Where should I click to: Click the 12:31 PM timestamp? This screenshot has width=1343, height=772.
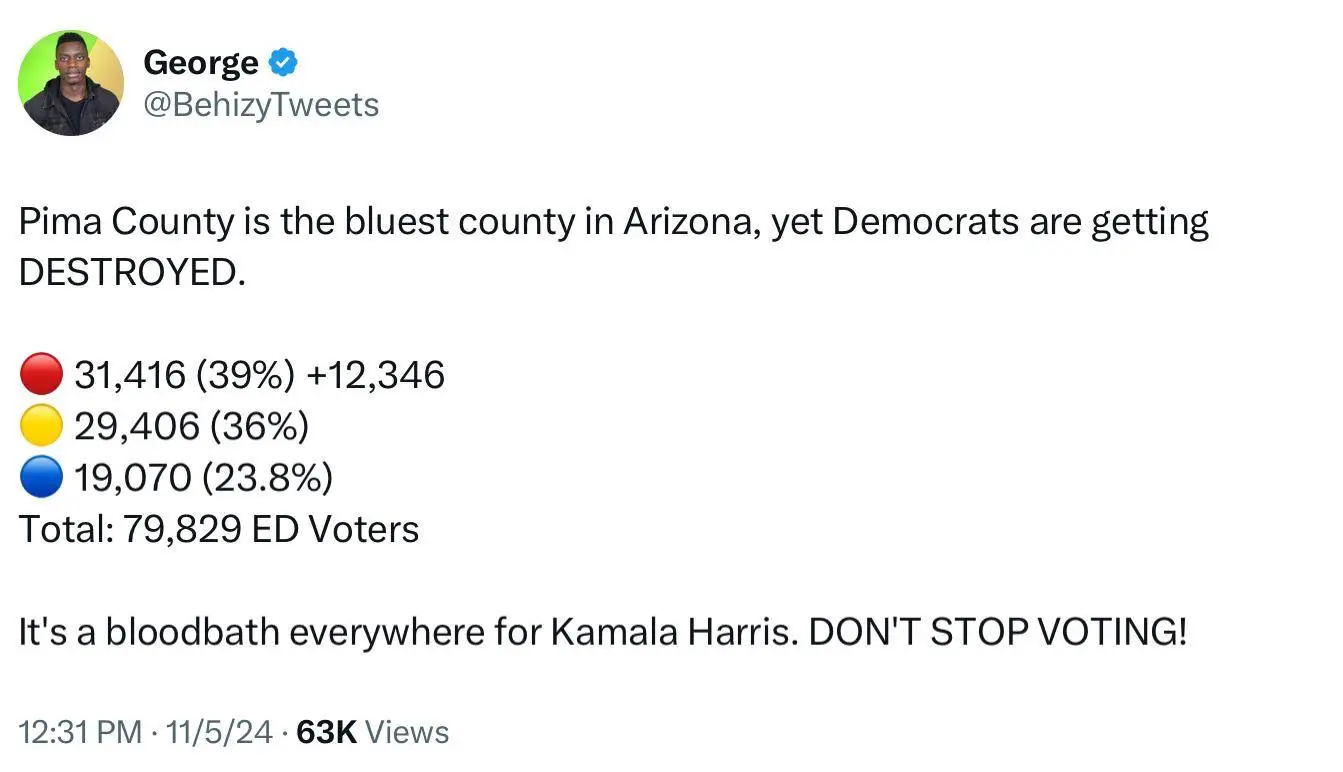80,732
